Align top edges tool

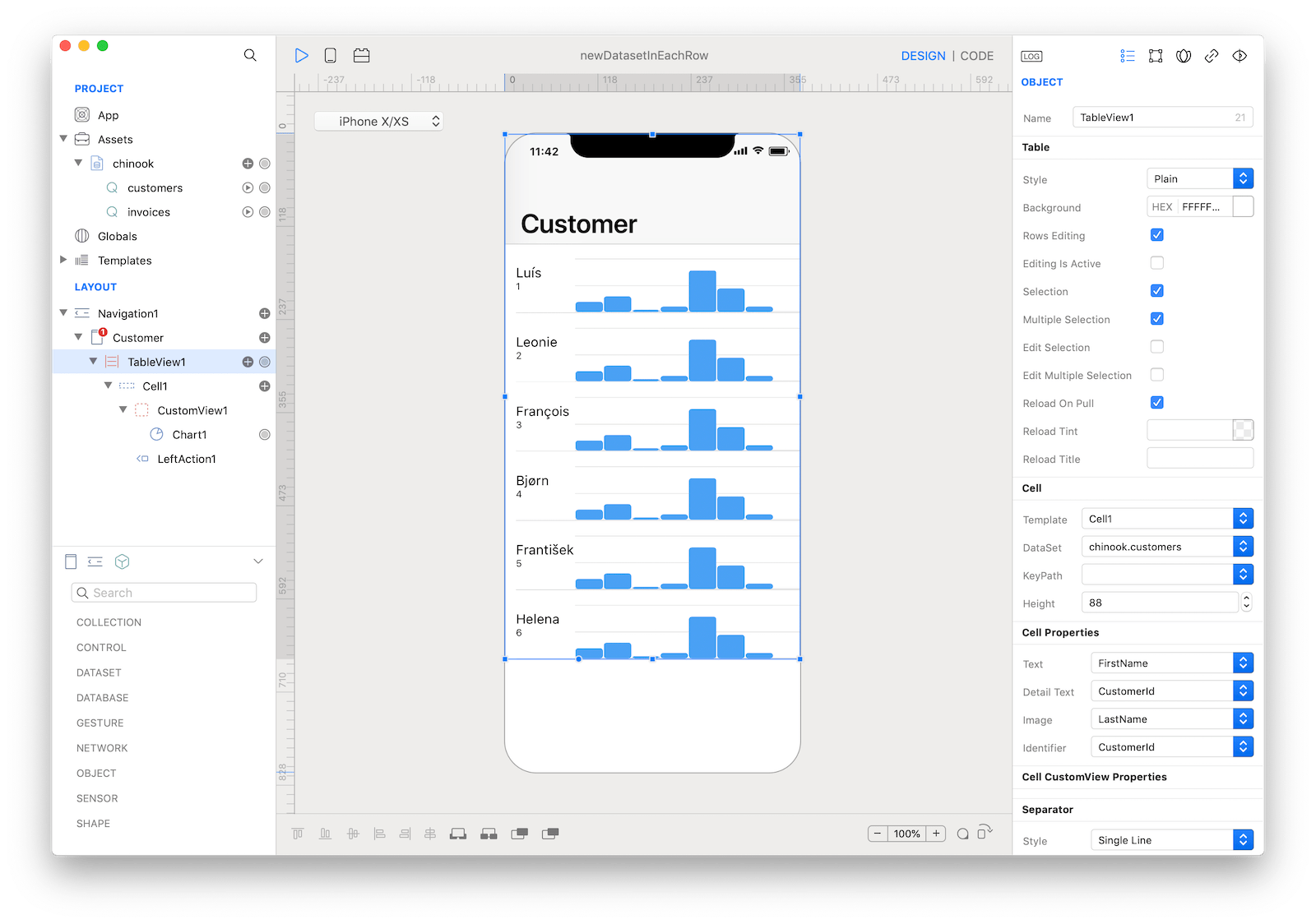[298, 834]
